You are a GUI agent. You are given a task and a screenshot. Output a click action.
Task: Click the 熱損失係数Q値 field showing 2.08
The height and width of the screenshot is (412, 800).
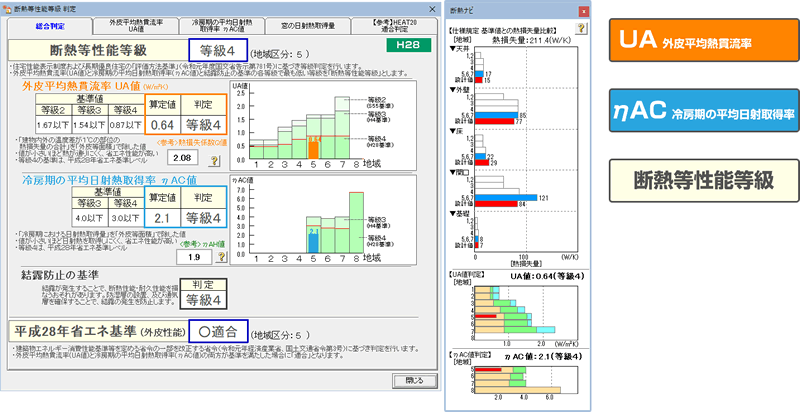[182, 158]
